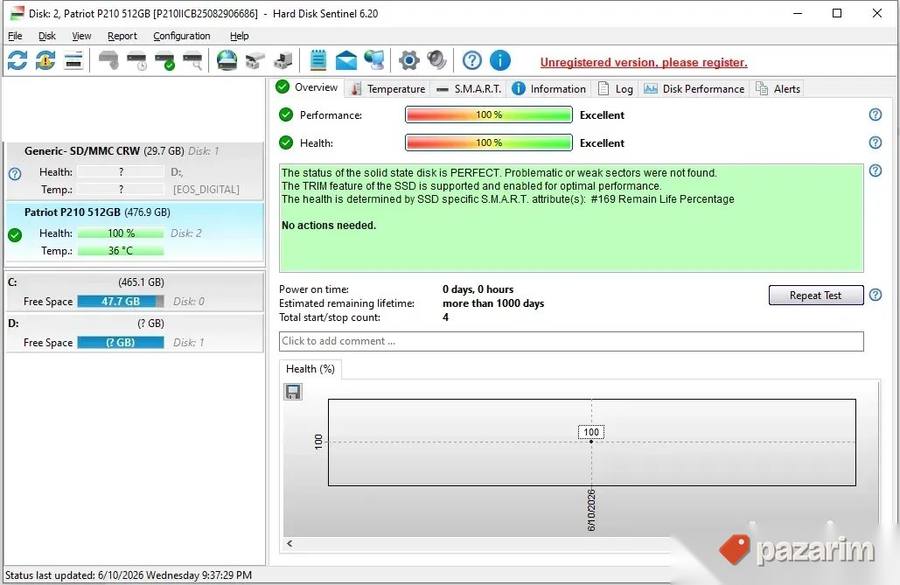Viewport: 900px width, 585px height.
Task: Save the Health graph with the floppy icon
Action: tap(293, 392)
